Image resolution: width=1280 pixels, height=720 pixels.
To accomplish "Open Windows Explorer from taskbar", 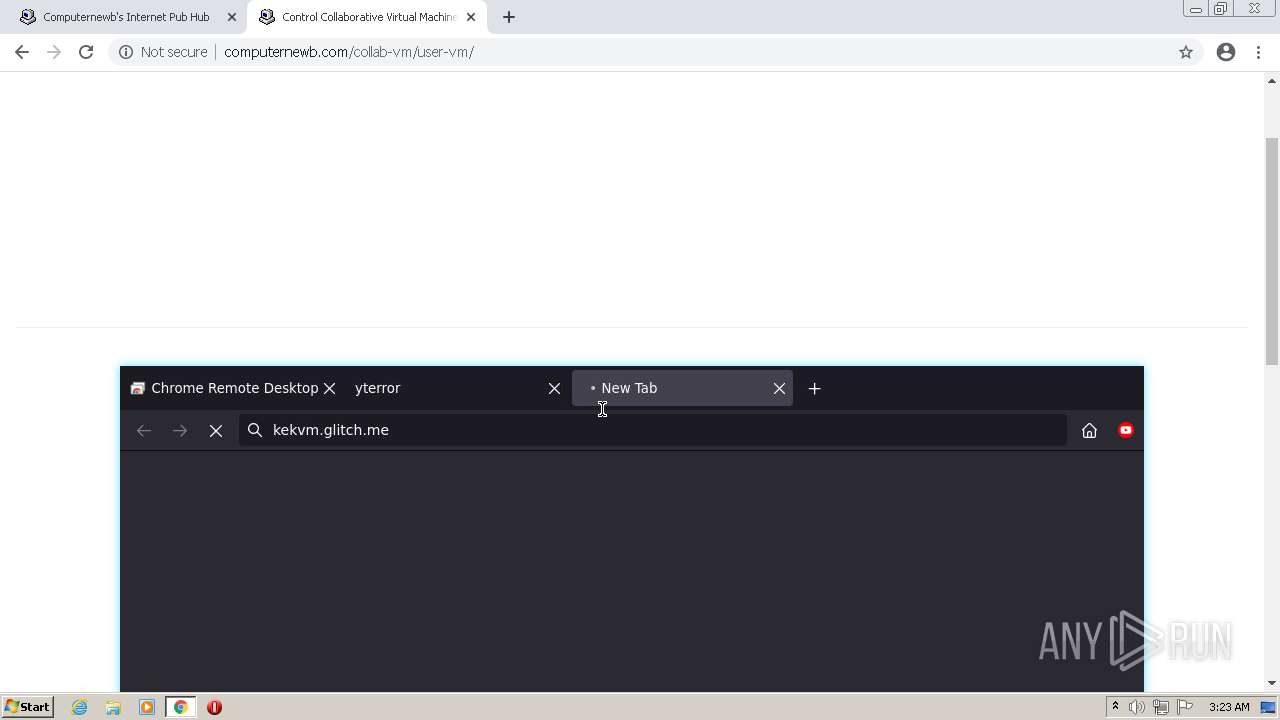I will click(113, 707).
